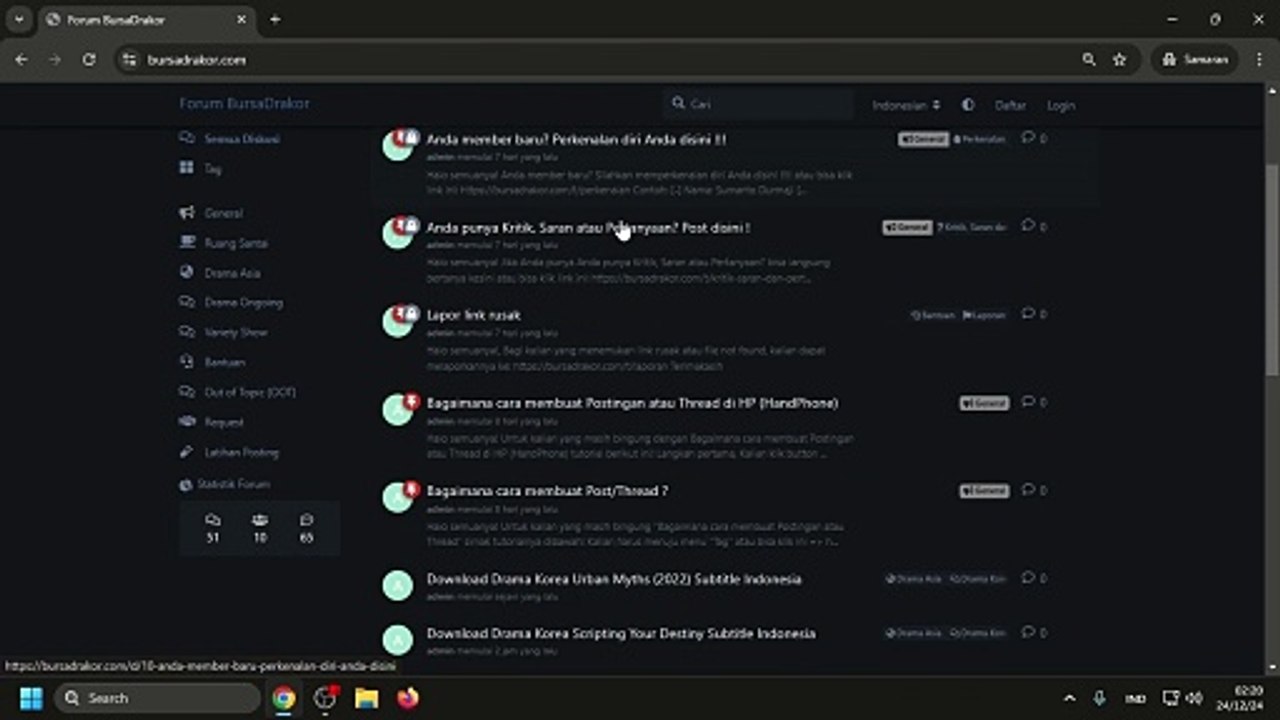Click the Windows taskbar Search box
The width and height of the screenshot is (1280, 720).
(156, 698)
